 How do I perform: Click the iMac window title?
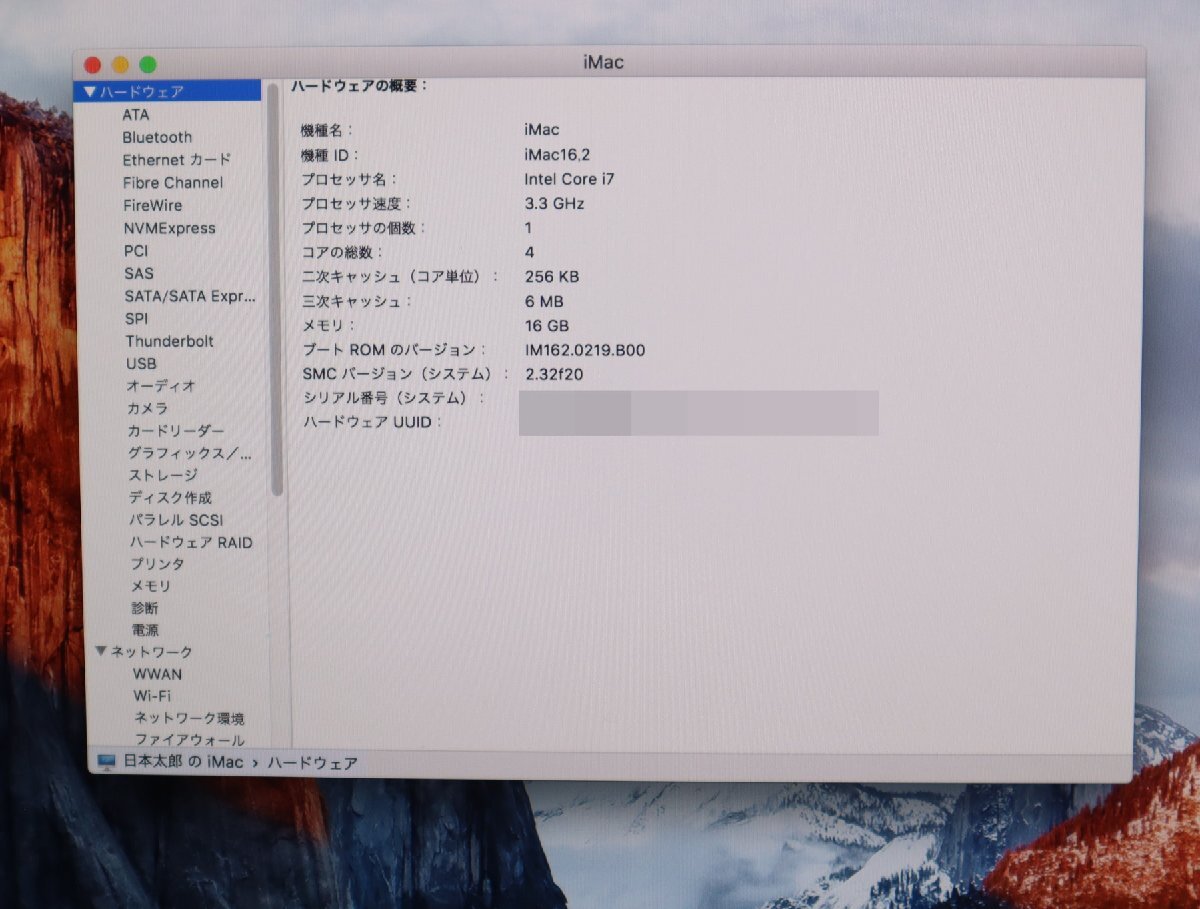click(x=603, y=63)
